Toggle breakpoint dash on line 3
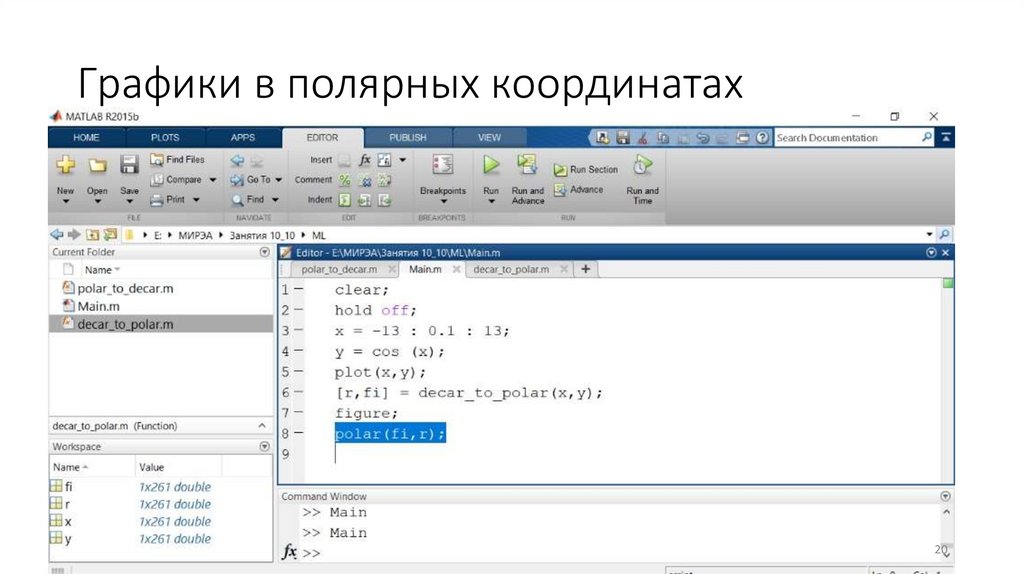This screenshot has height=574, width=1024. [298, 330]
